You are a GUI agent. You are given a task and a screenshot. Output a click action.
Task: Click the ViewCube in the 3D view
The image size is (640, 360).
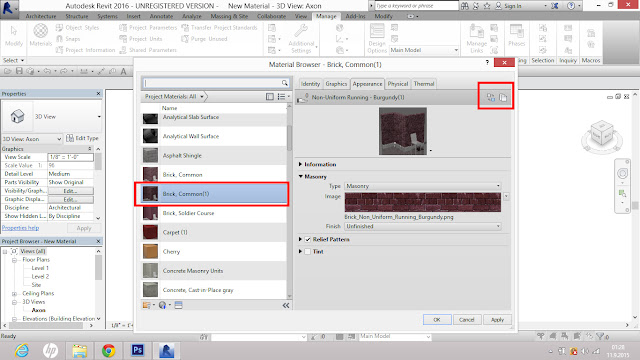pyautogui.click(x=602, y=134)
